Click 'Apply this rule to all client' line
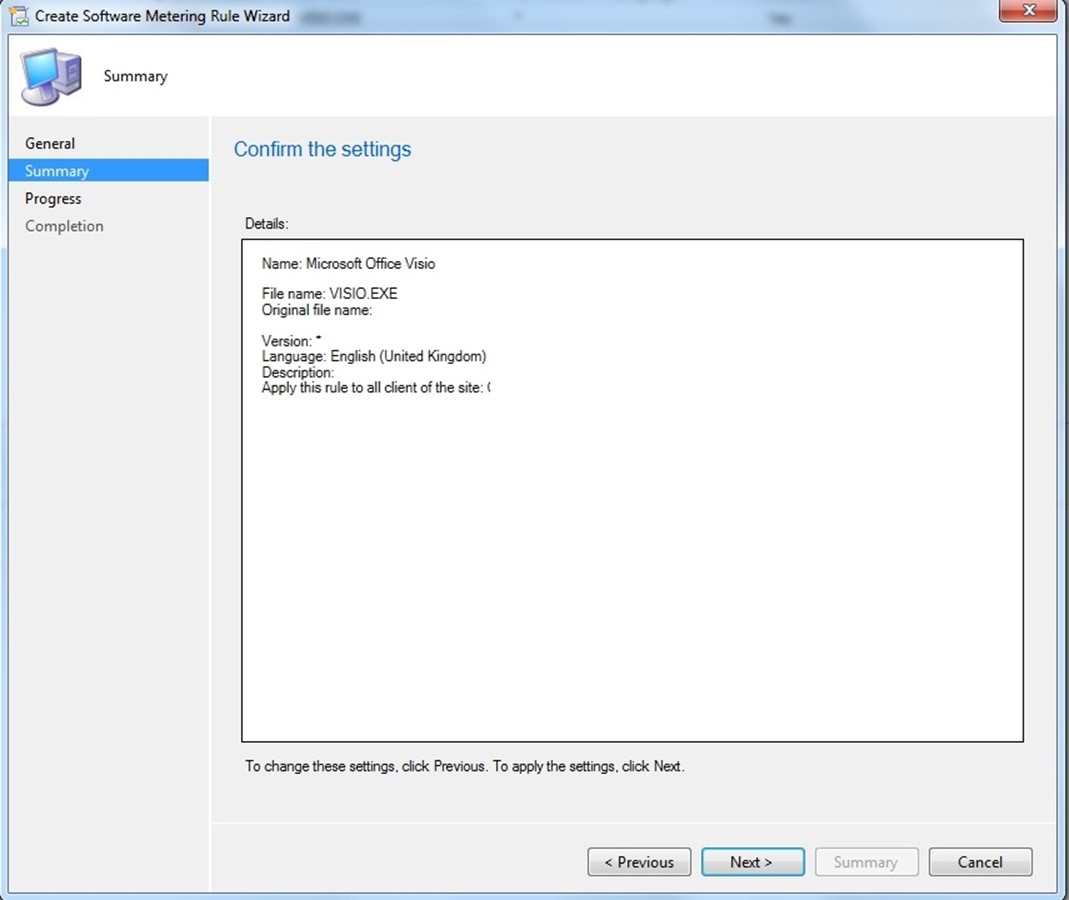Screen dimensions: 1069x900 [376, 387]
